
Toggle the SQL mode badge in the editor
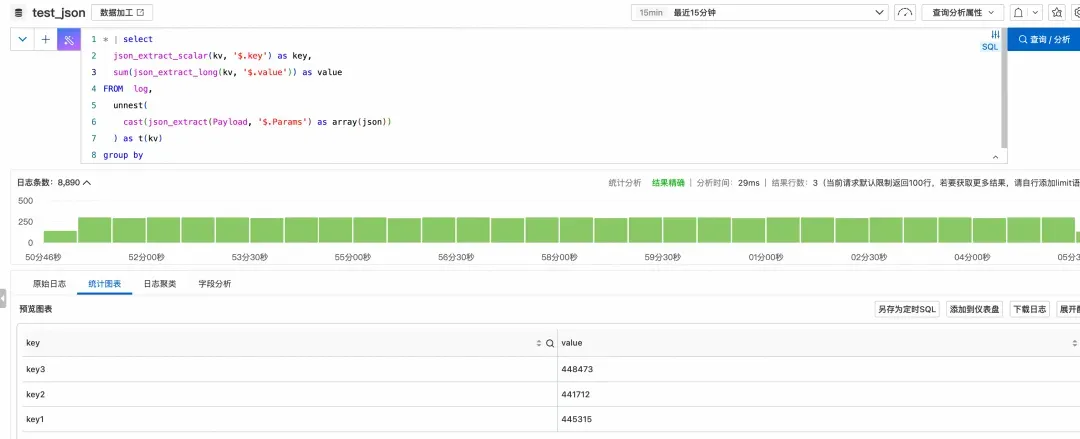(989, 47)
